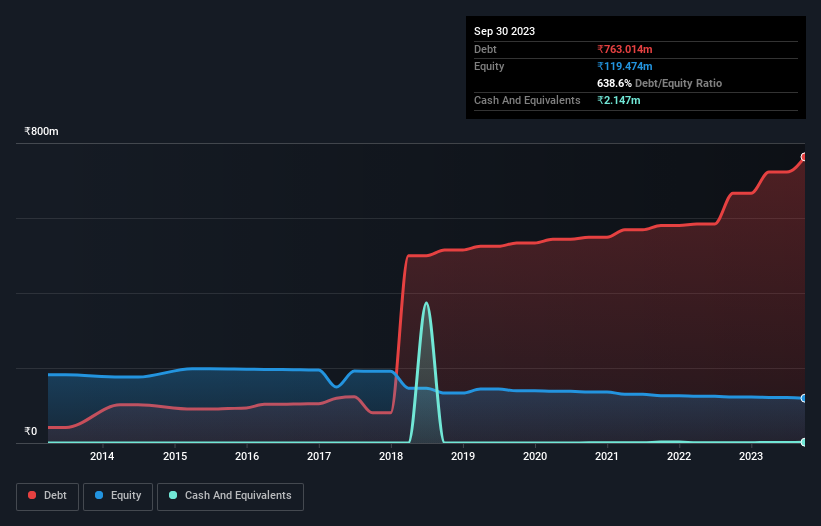Click the 2019 x-axis label
821x526 pixels.
[463, 456]
